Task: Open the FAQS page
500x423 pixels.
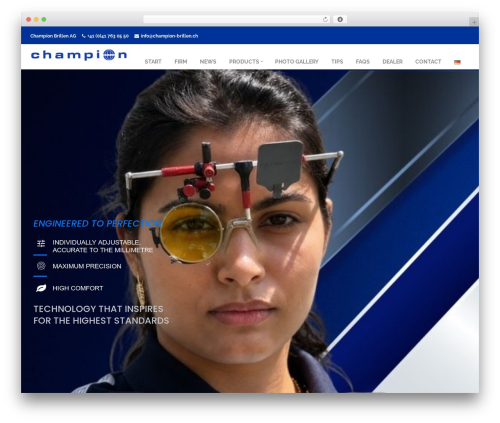Action: pyautogui.click(x=363, y=62)
